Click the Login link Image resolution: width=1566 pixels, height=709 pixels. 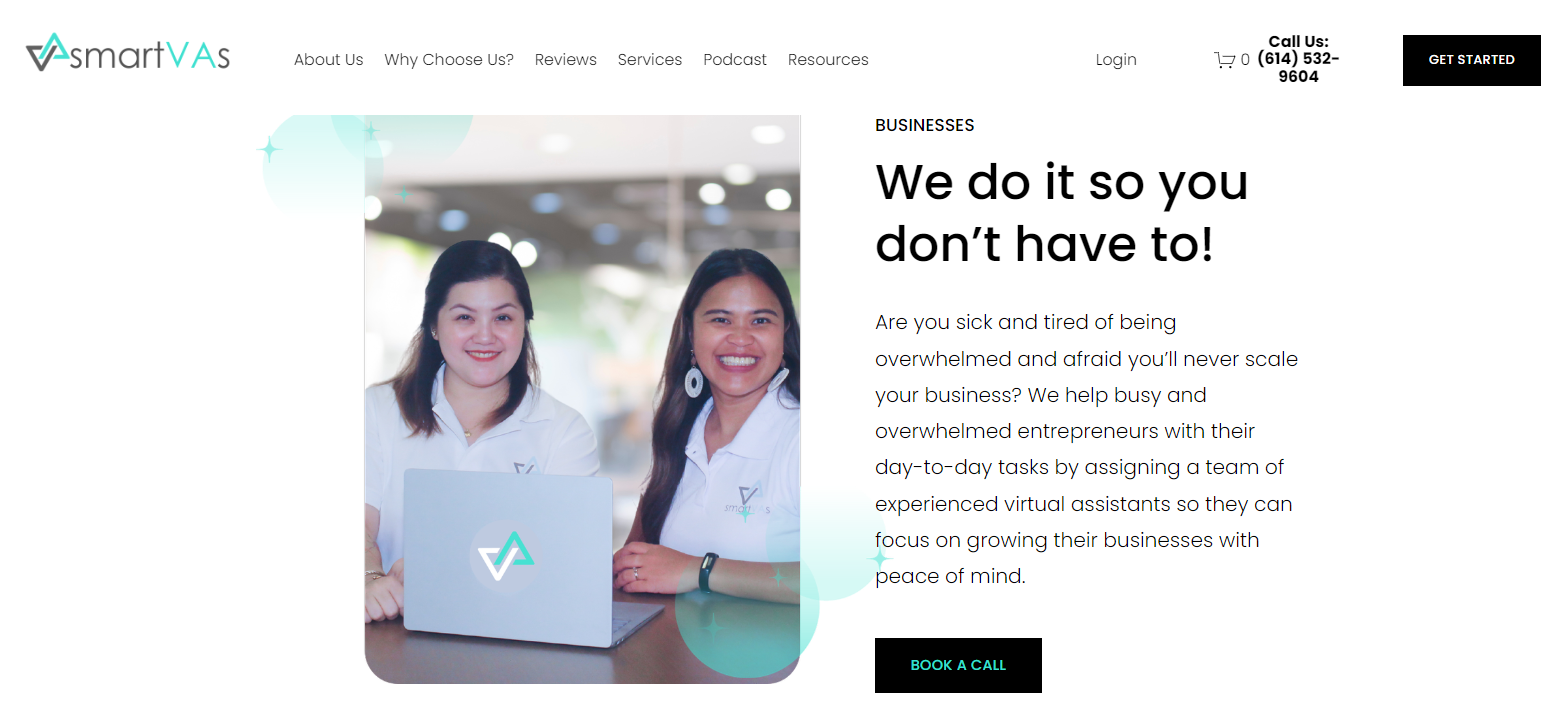[1116, 60]
